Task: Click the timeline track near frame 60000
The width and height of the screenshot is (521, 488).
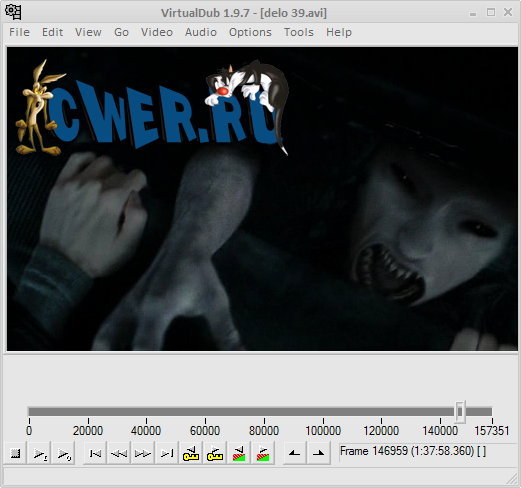Action: pyautogui.click(x=205, y=412)
